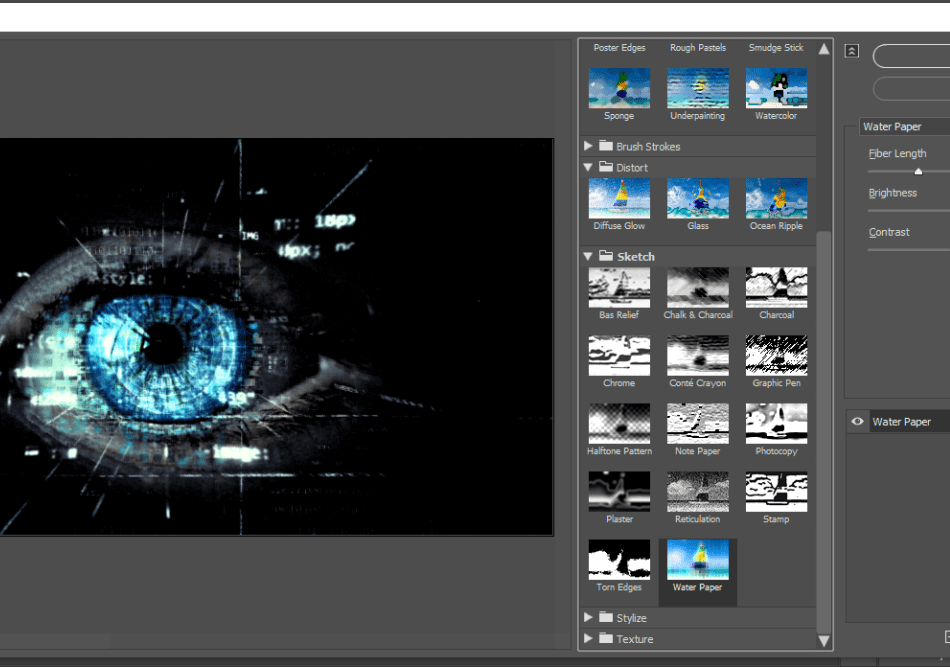Choose the Charcoal sketch filter thumbnail
This screenshot has width=950, height=667.
point(776,287)
